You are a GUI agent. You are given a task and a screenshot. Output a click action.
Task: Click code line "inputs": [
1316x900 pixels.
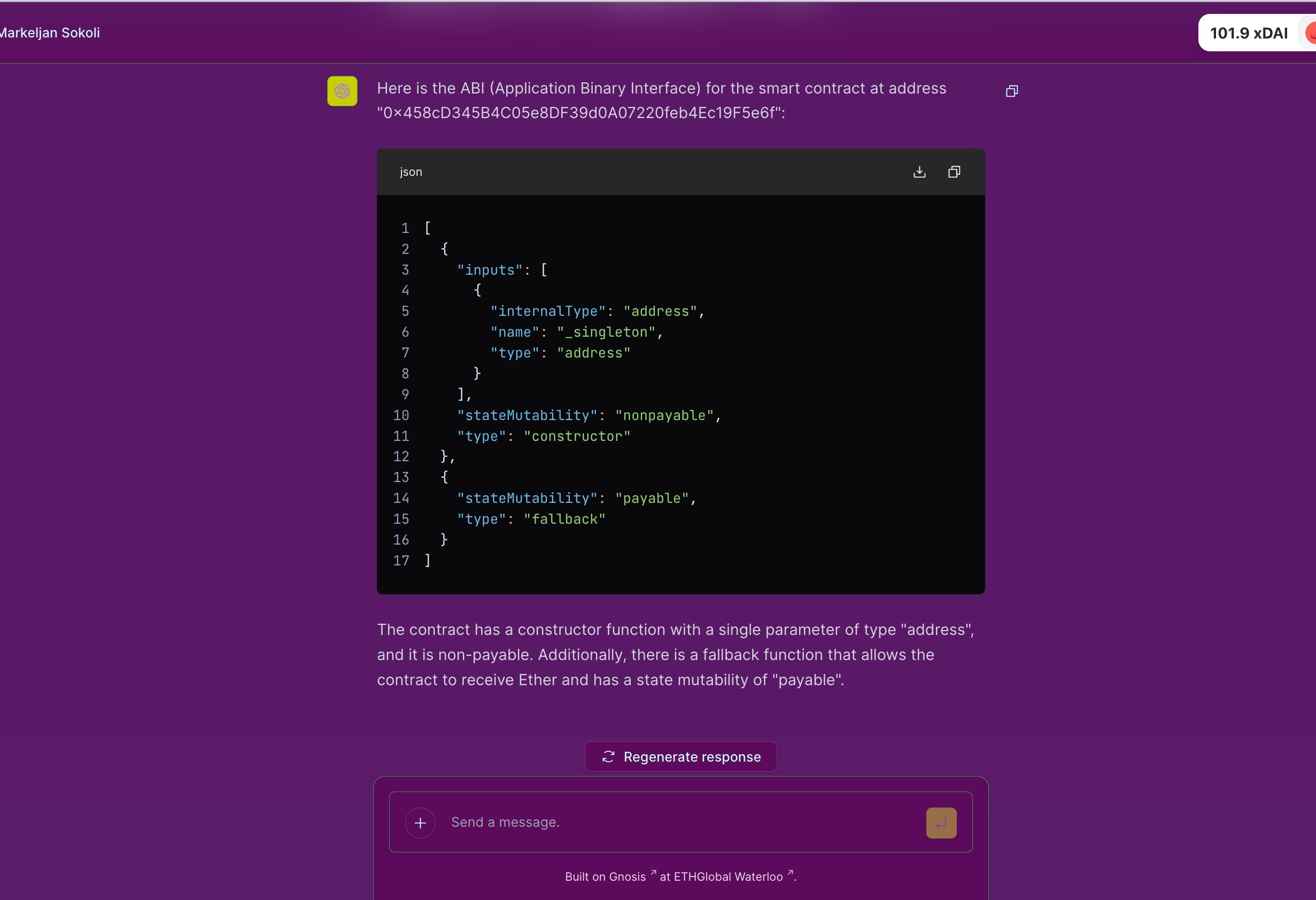tap(502, 270)
